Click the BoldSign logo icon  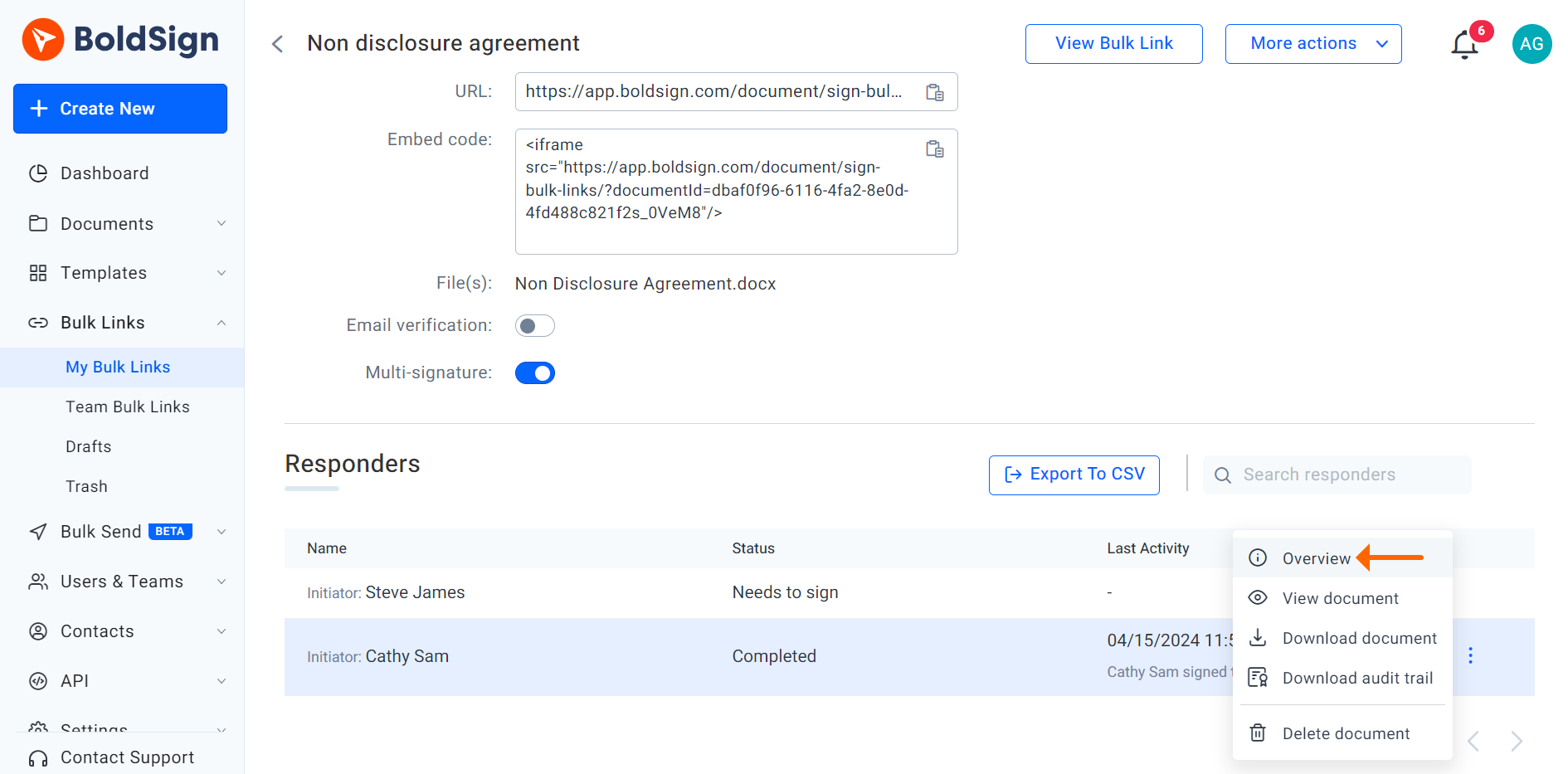coord(42,39)
